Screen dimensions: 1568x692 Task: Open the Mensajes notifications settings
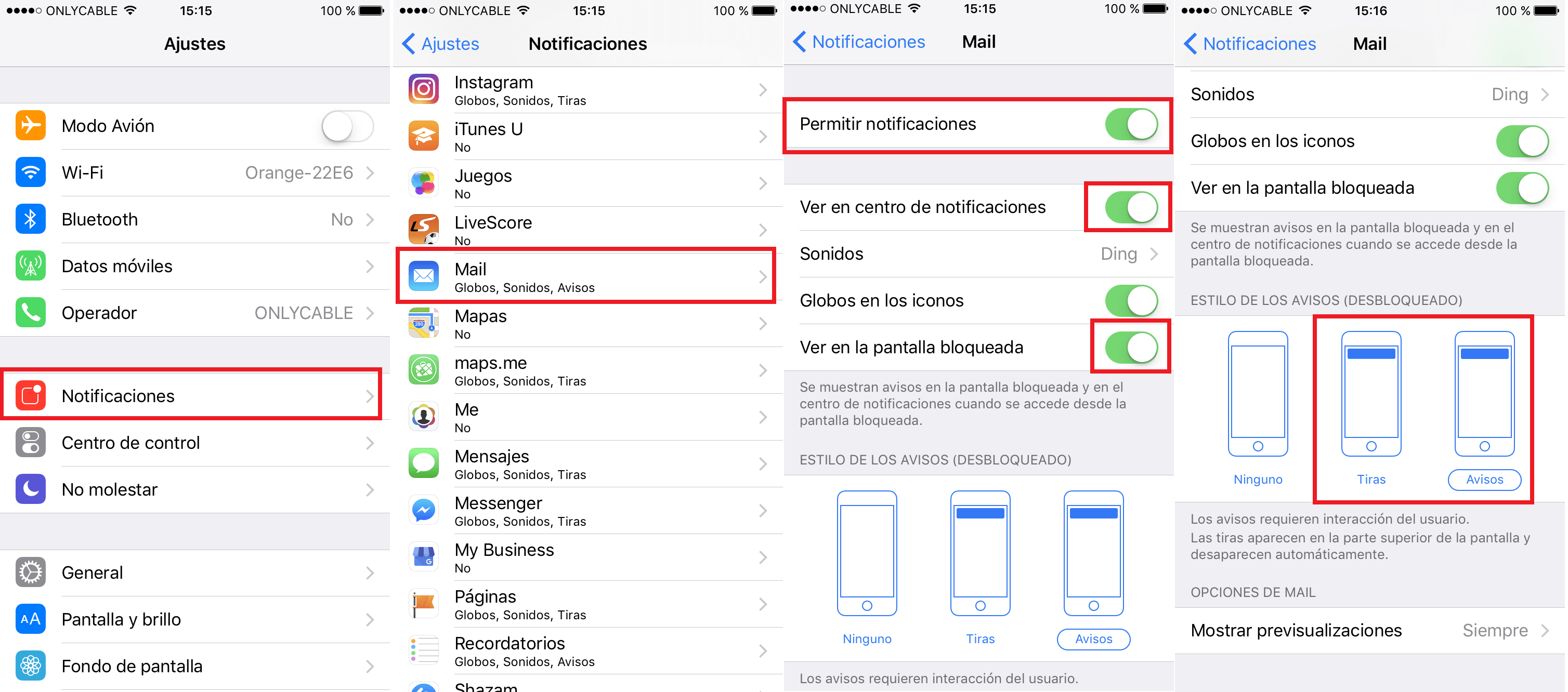[x=588, y=463]
